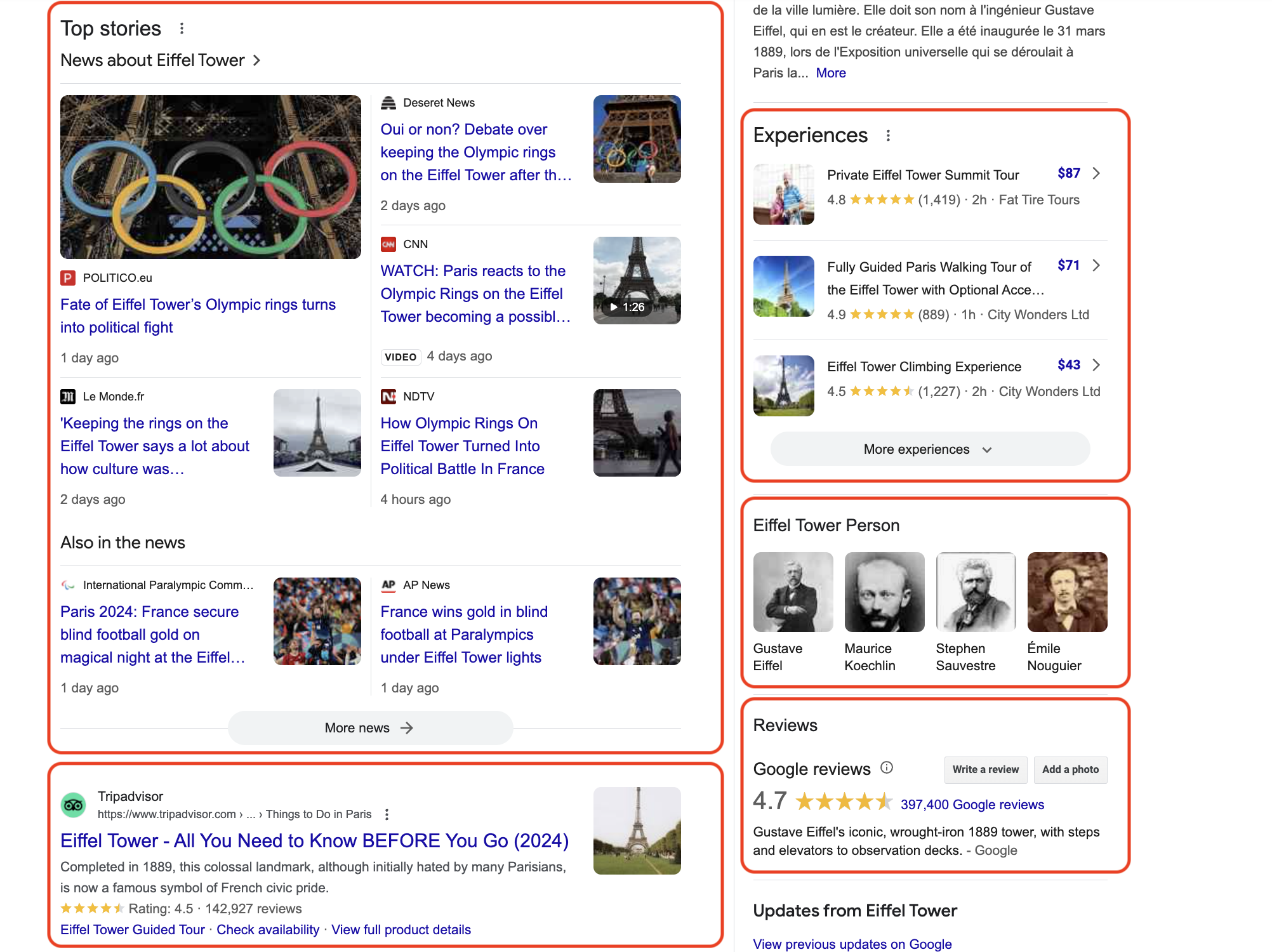The width and height of the screenshot is (1272, 952).
Task: Select Stephen Sauvestre portrait
Action: tap(976, 592)
